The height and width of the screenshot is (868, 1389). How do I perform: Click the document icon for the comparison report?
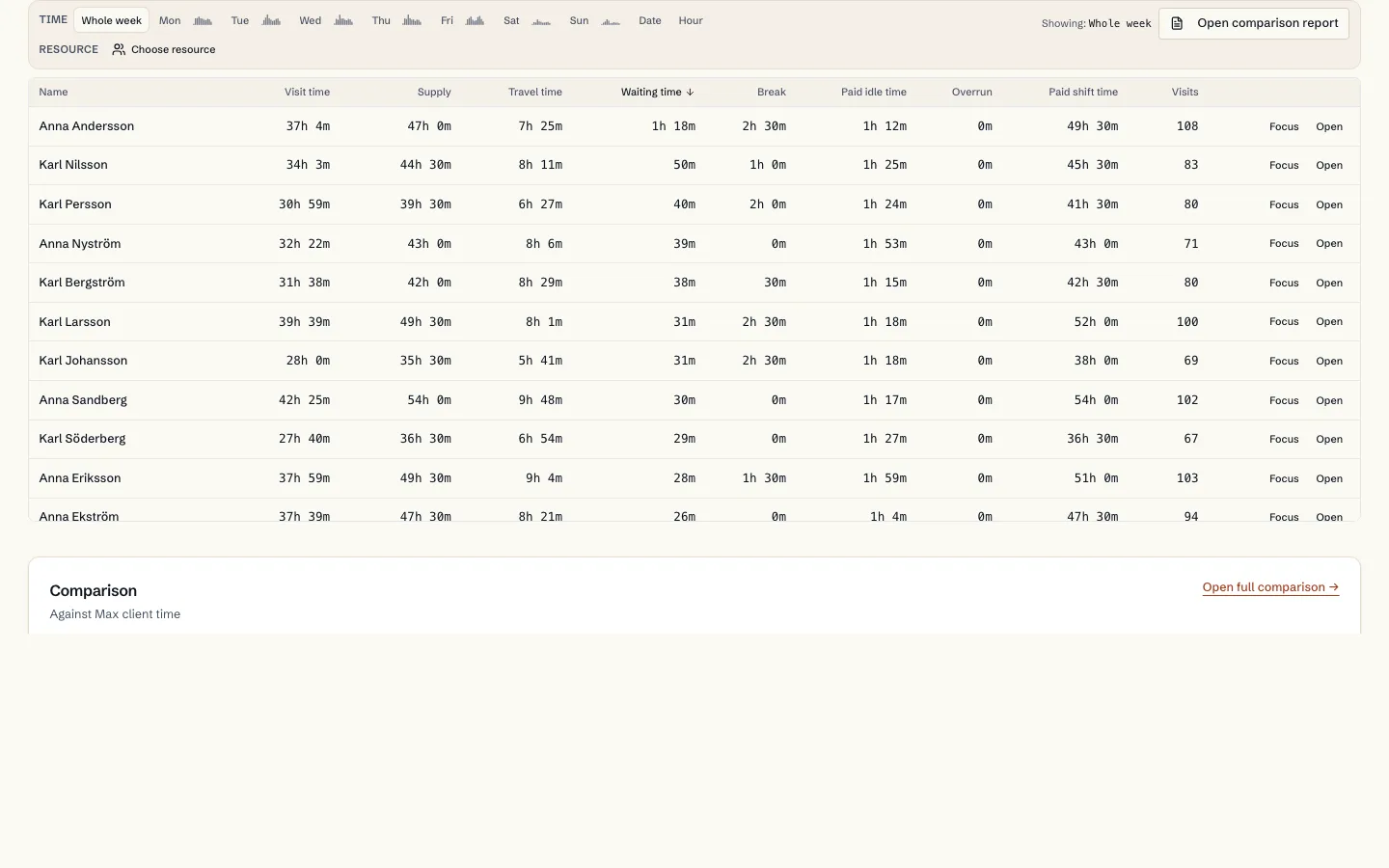1177,23
